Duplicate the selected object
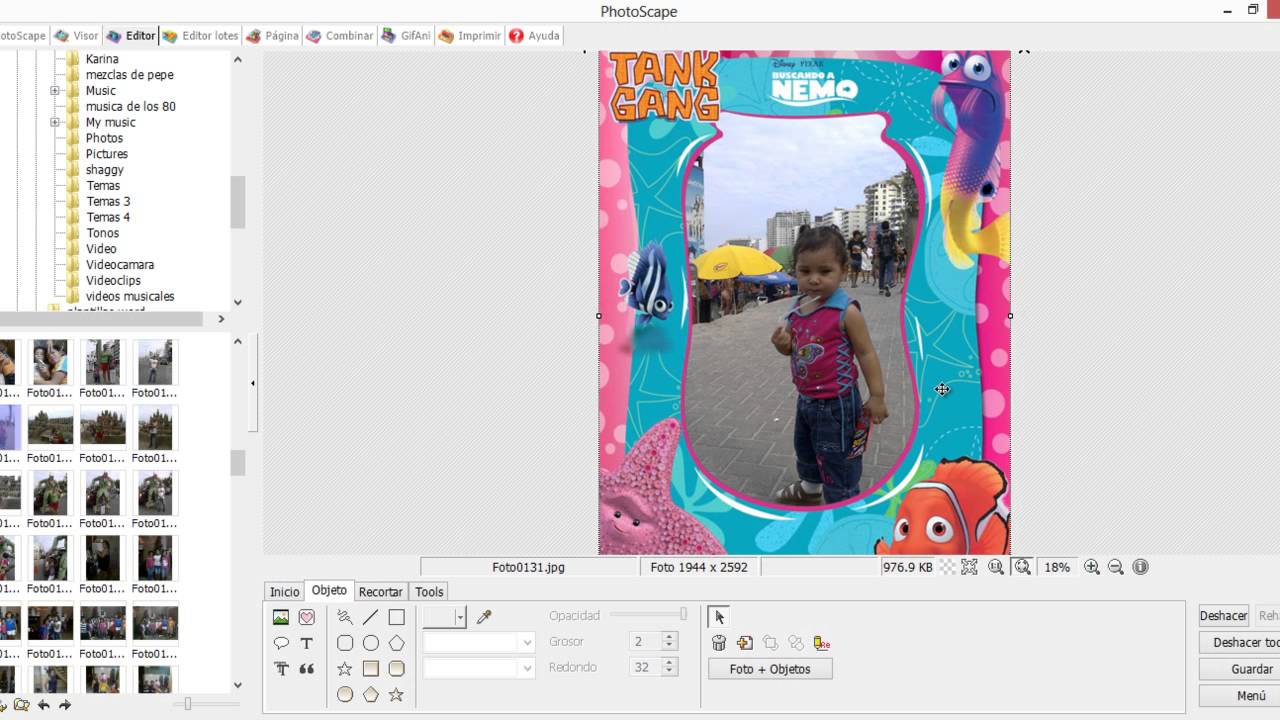Image resolution: width=1280 pixels, height=720 pixels. 745,643
